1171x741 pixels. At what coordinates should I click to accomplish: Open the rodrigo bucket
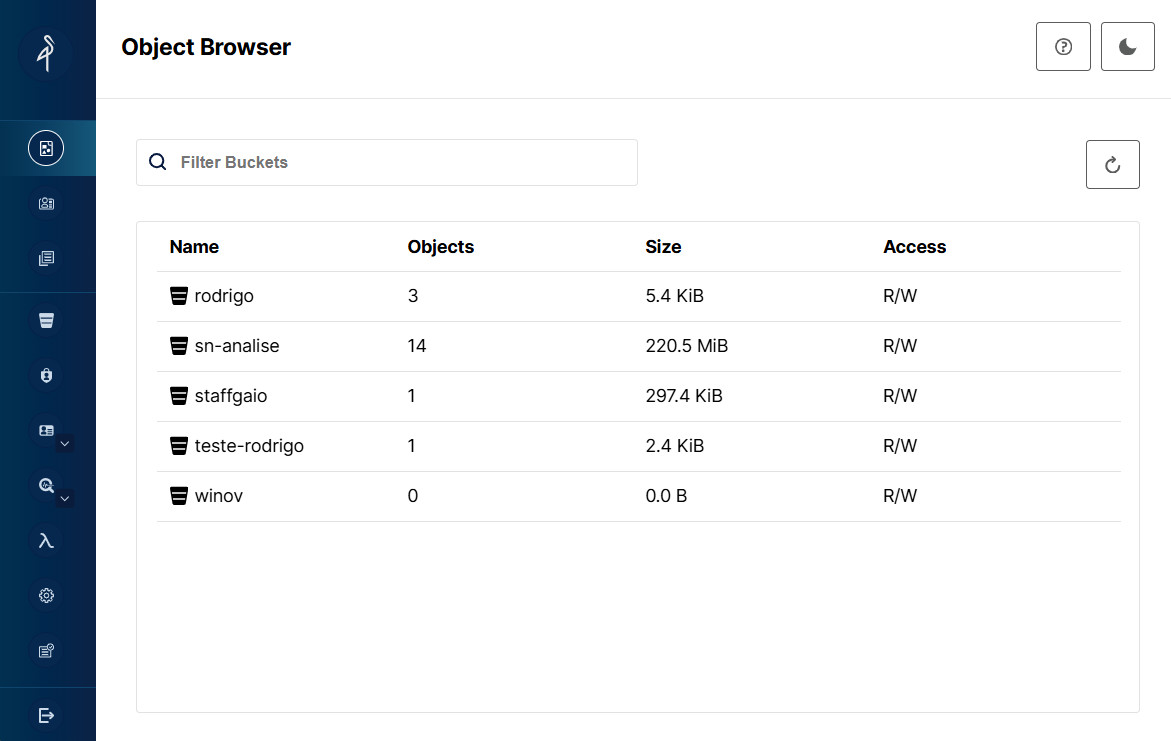coord(224,296)
